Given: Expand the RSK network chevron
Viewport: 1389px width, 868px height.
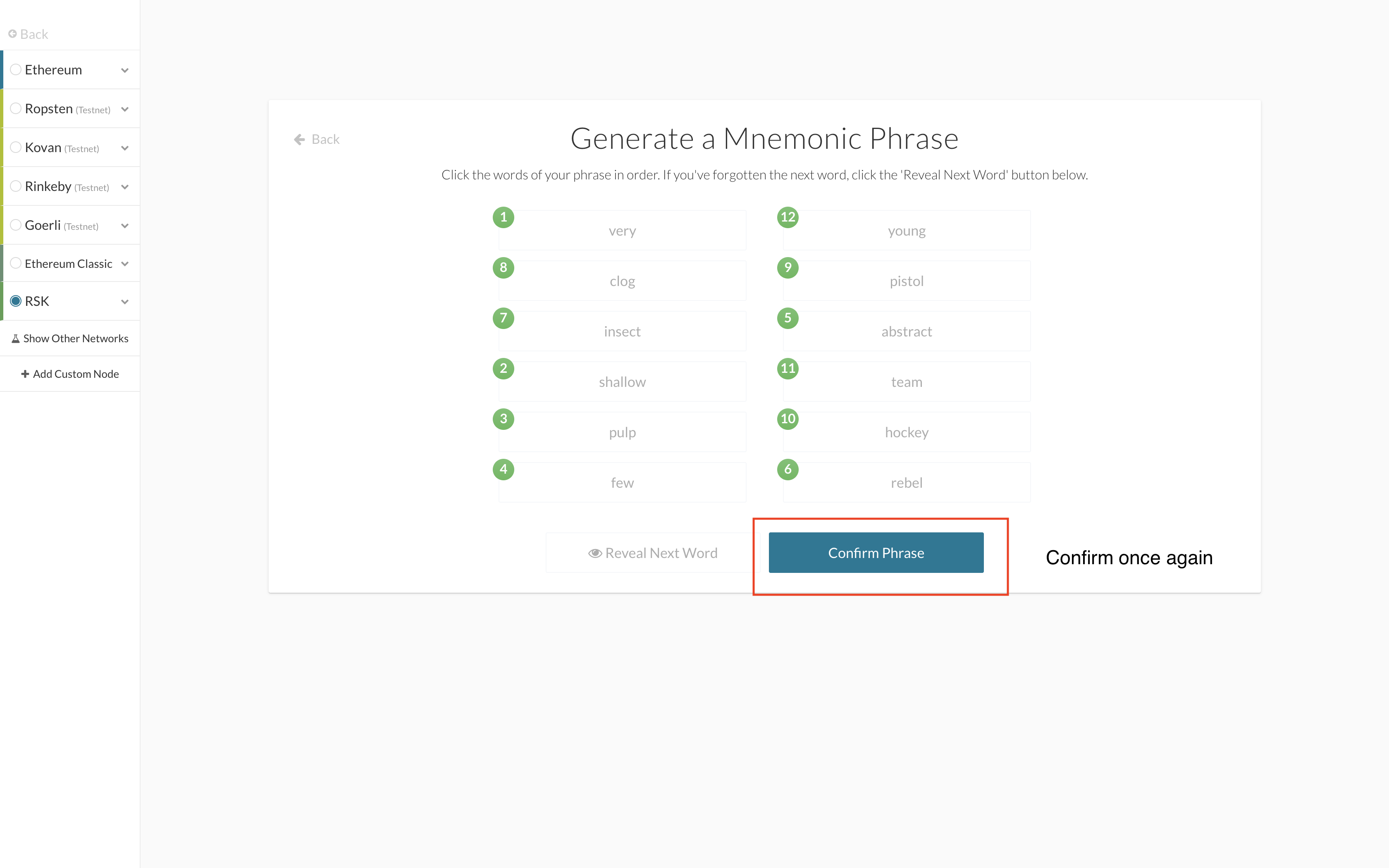Looking at the screenshot, I should tap(124, 301).
